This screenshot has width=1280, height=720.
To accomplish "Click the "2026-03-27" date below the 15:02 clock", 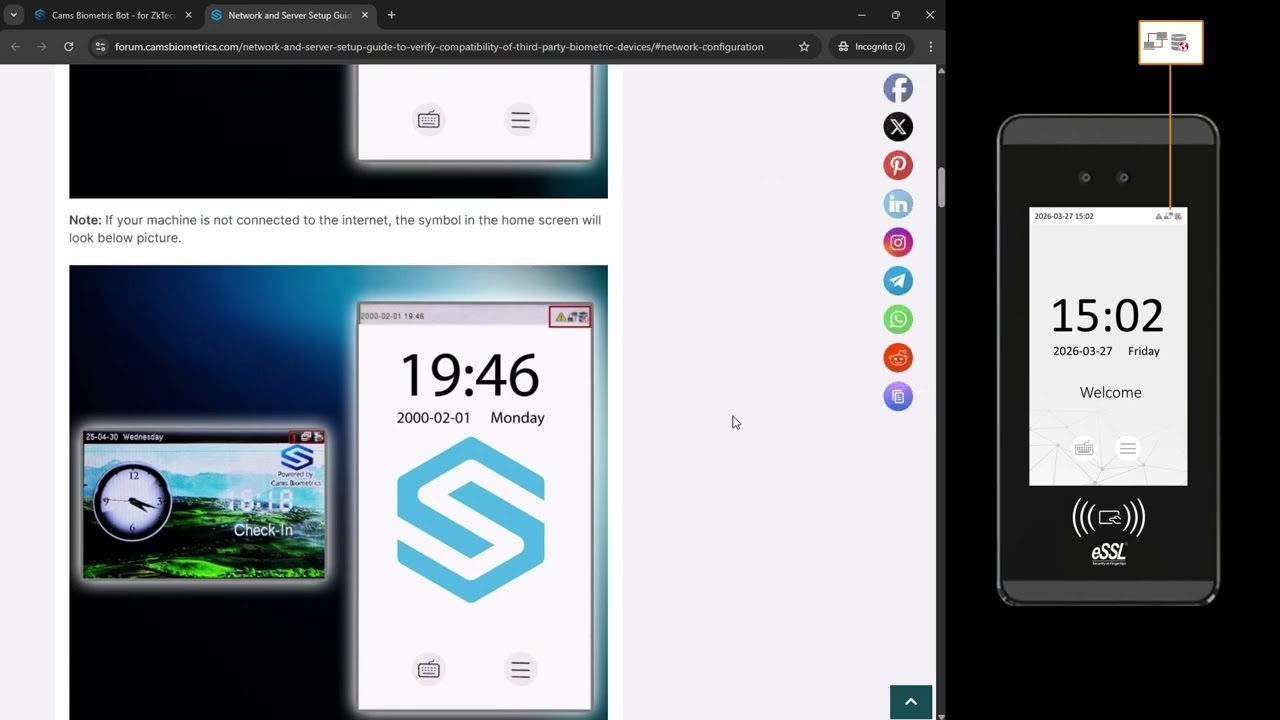I will 1083,351.
